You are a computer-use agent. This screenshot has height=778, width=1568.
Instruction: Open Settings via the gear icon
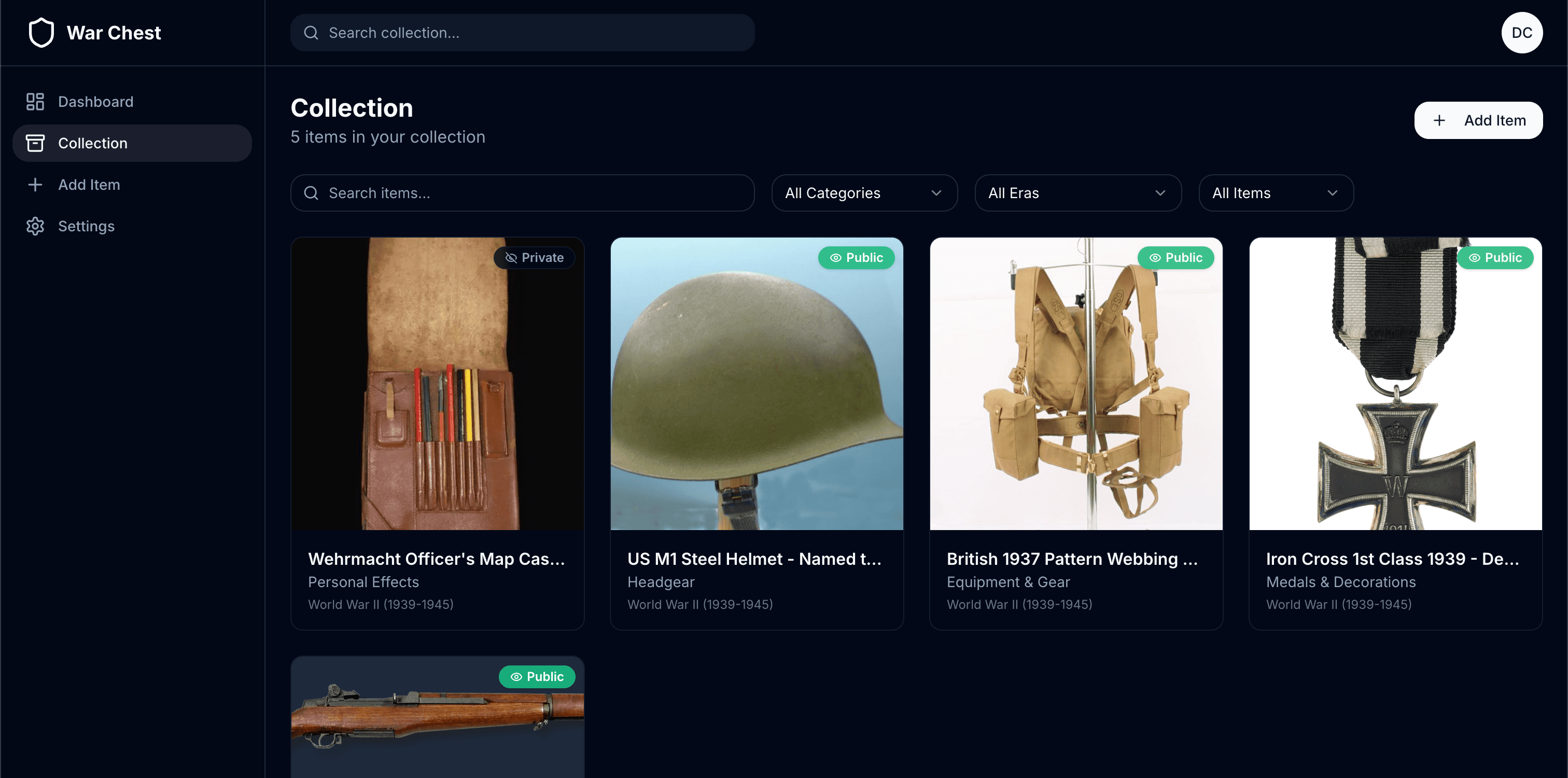[35, 226]
